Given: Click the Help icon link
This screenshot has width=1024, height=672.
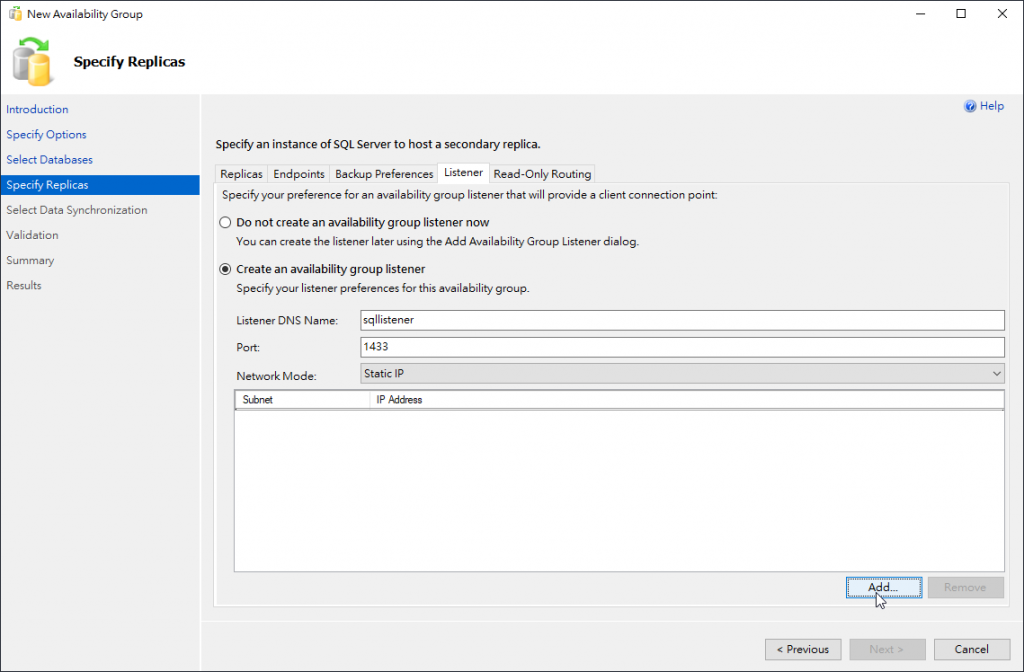Looking at the screenshot, I should click(984, 106).
